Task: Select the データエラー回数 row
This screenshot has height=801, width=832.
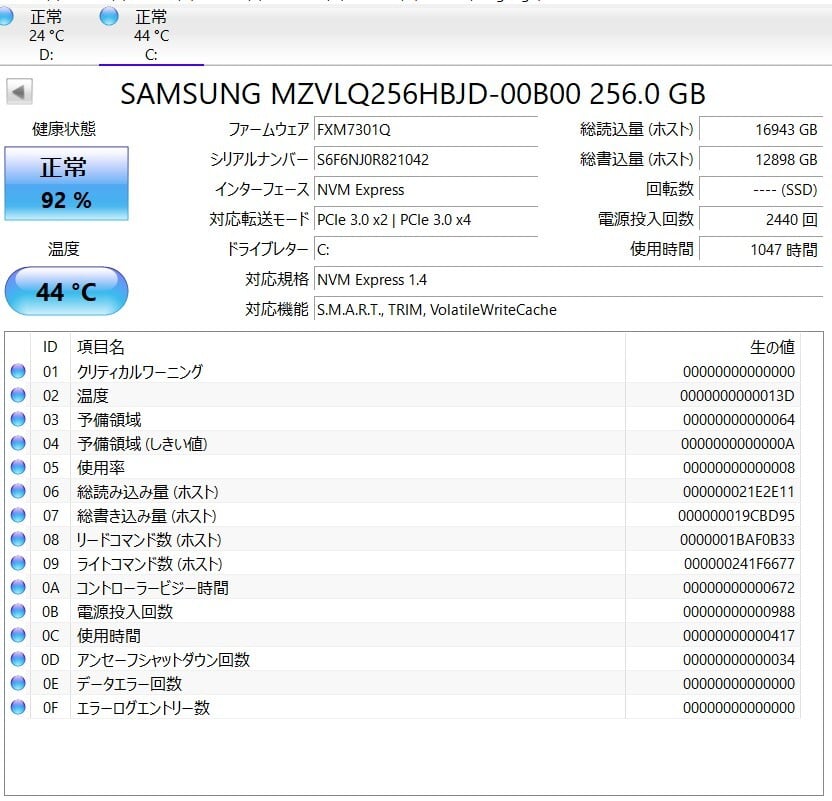Action: (x=130, y=684)
